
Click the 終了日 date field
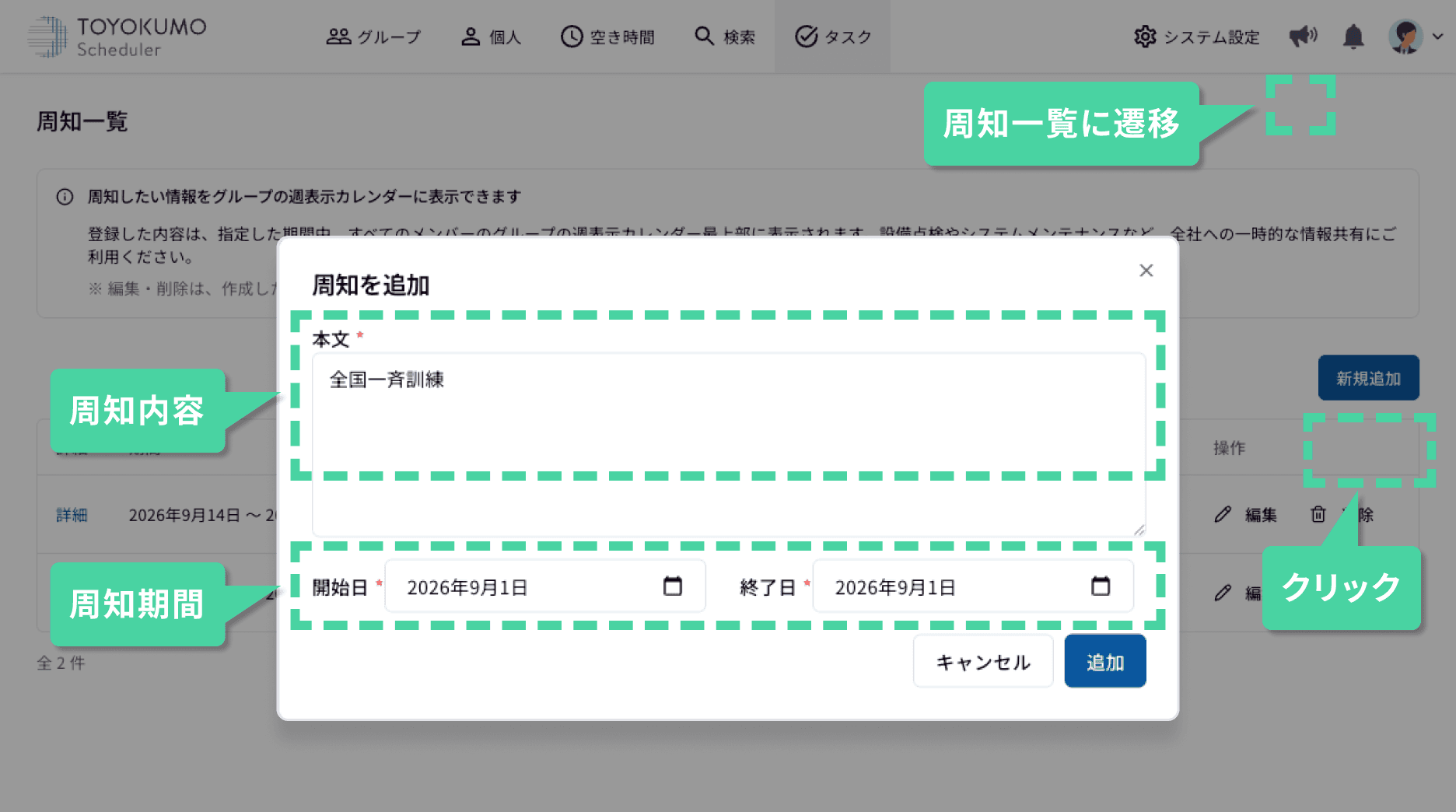[x=973, y=586]
